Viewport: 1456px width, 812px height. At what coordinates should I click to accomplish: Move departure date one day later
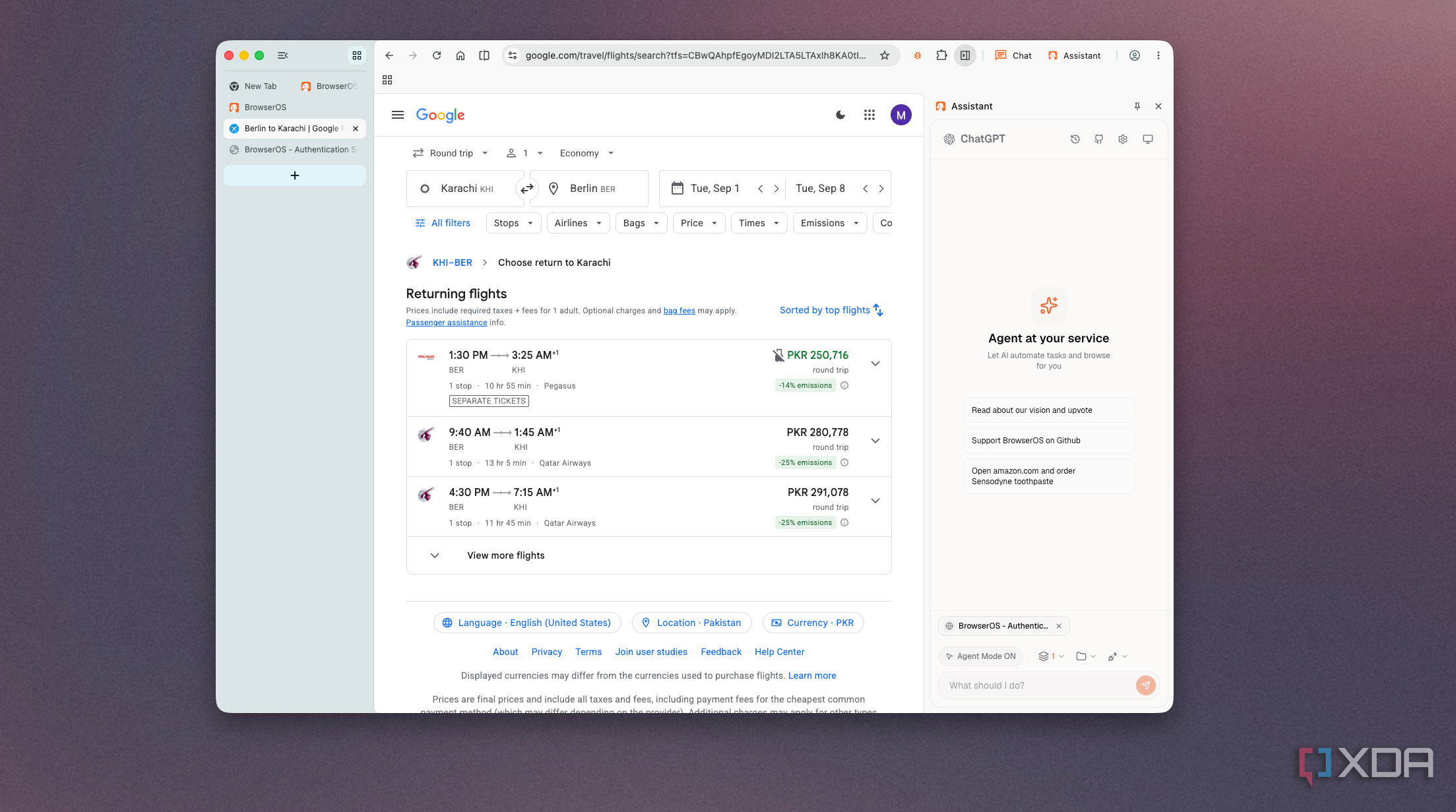pos(776,189)
